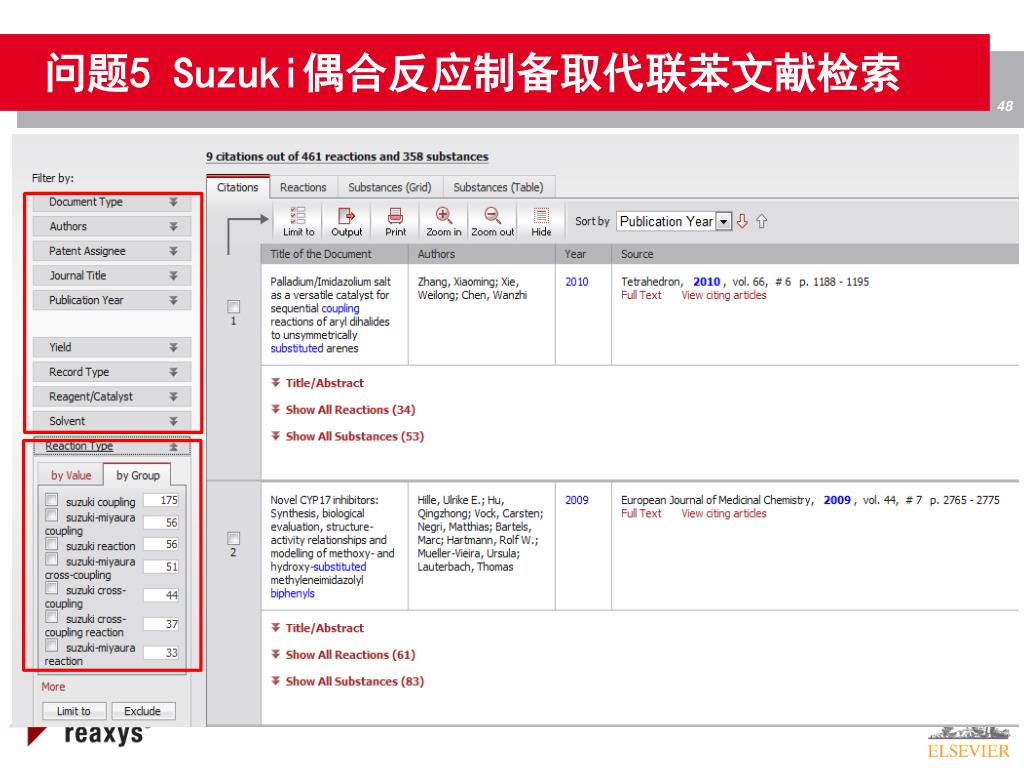
Task: Check the suzuki reaction checkbox
Action: click(x=52, y=545)
